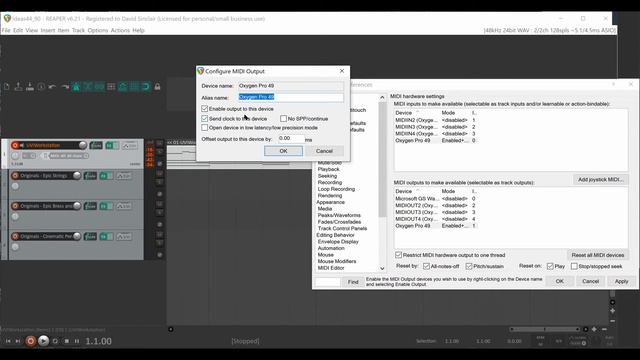
Task: Open Route for the UVIWorkstation track
Action: pos(96,145)
